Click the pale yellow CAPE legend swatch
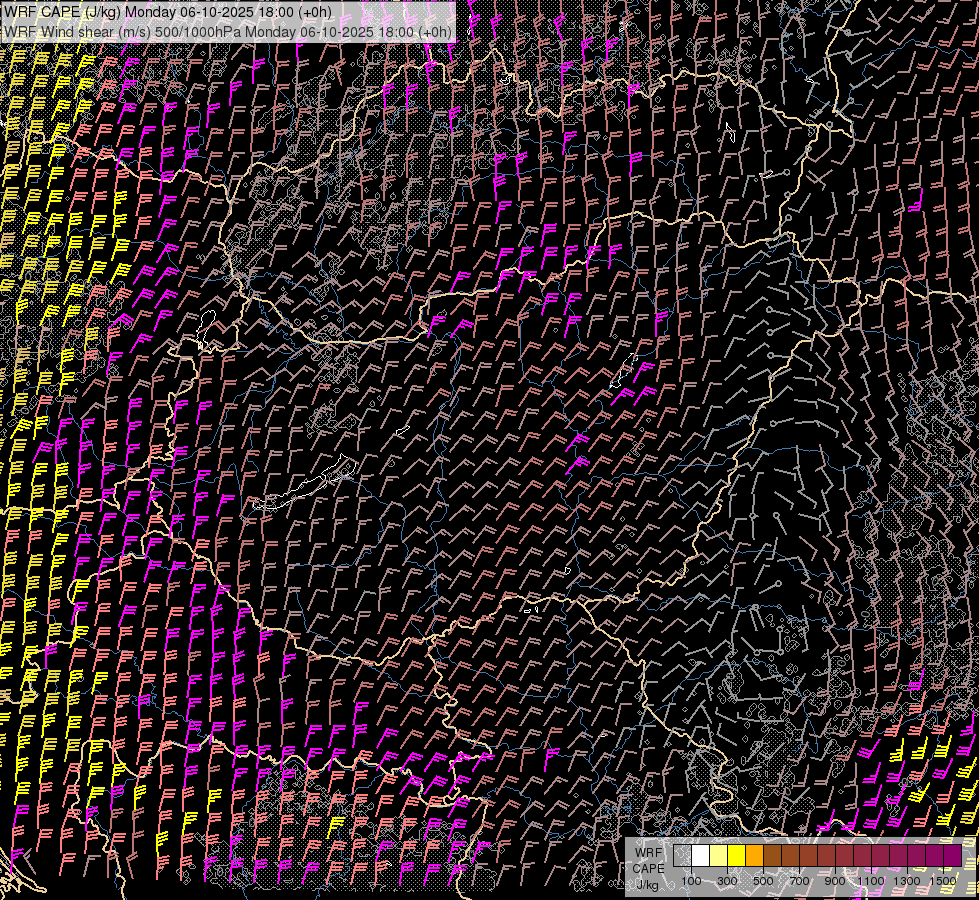The image size is (979, 900). (719, 856)
